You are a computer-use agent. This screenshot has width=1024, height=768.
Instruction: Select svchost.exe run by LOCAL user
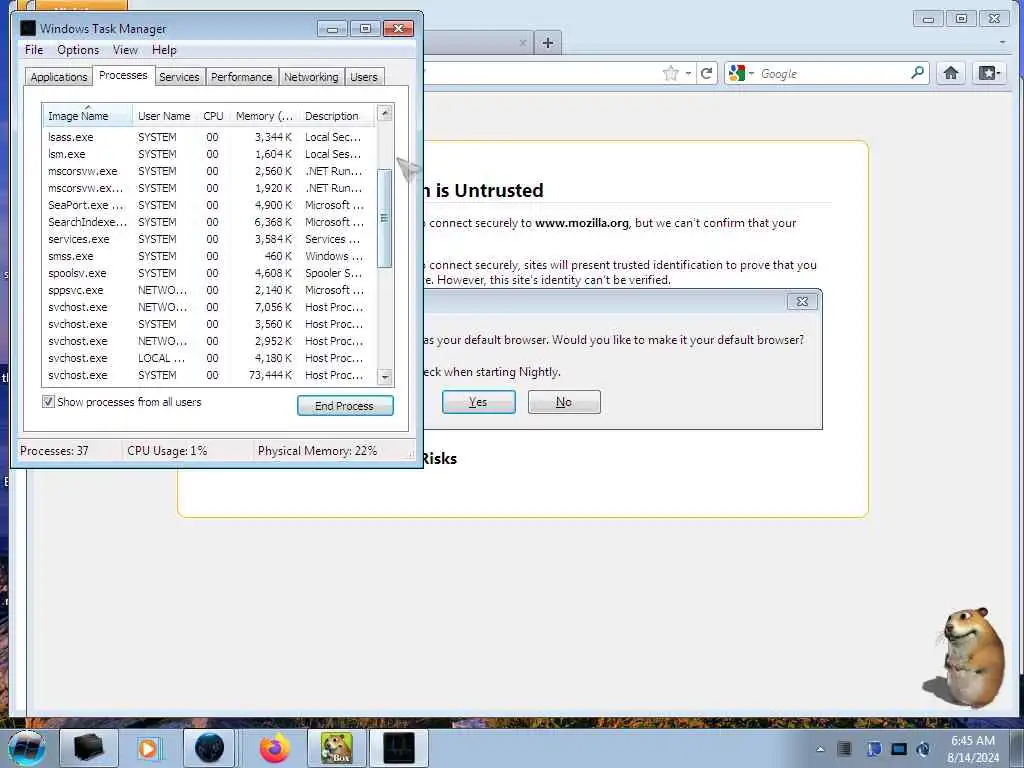click(209, 358)
